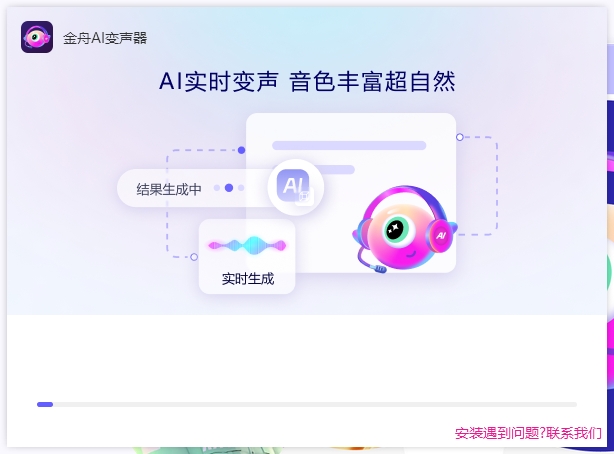The height and width of the screenshot is (454, 614).
Task: Click the hollow circle node at panel's top right
Action: point(460,137)
